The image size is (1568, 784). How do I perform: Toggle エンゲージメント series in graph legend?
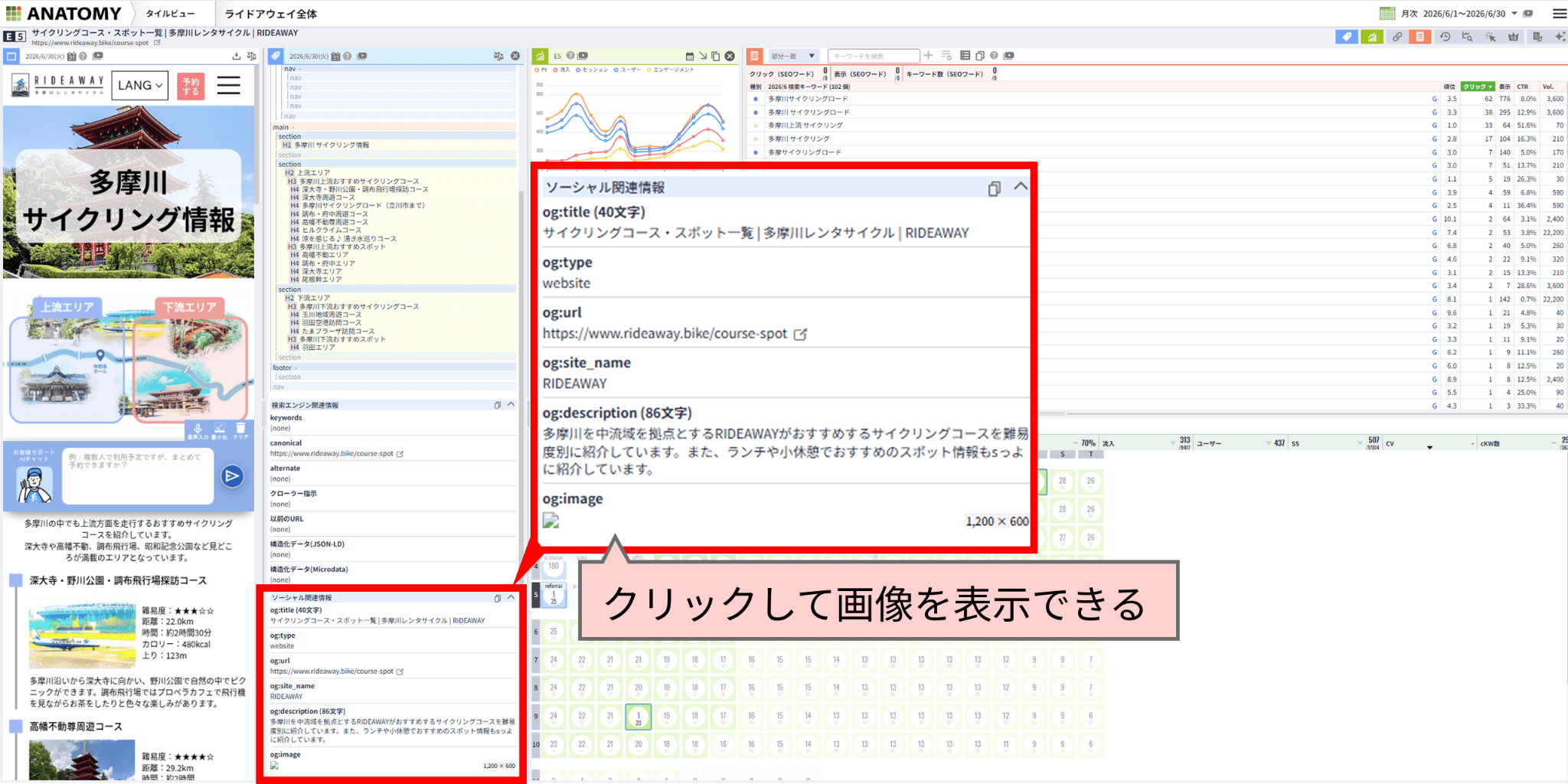tap(671, 70)
